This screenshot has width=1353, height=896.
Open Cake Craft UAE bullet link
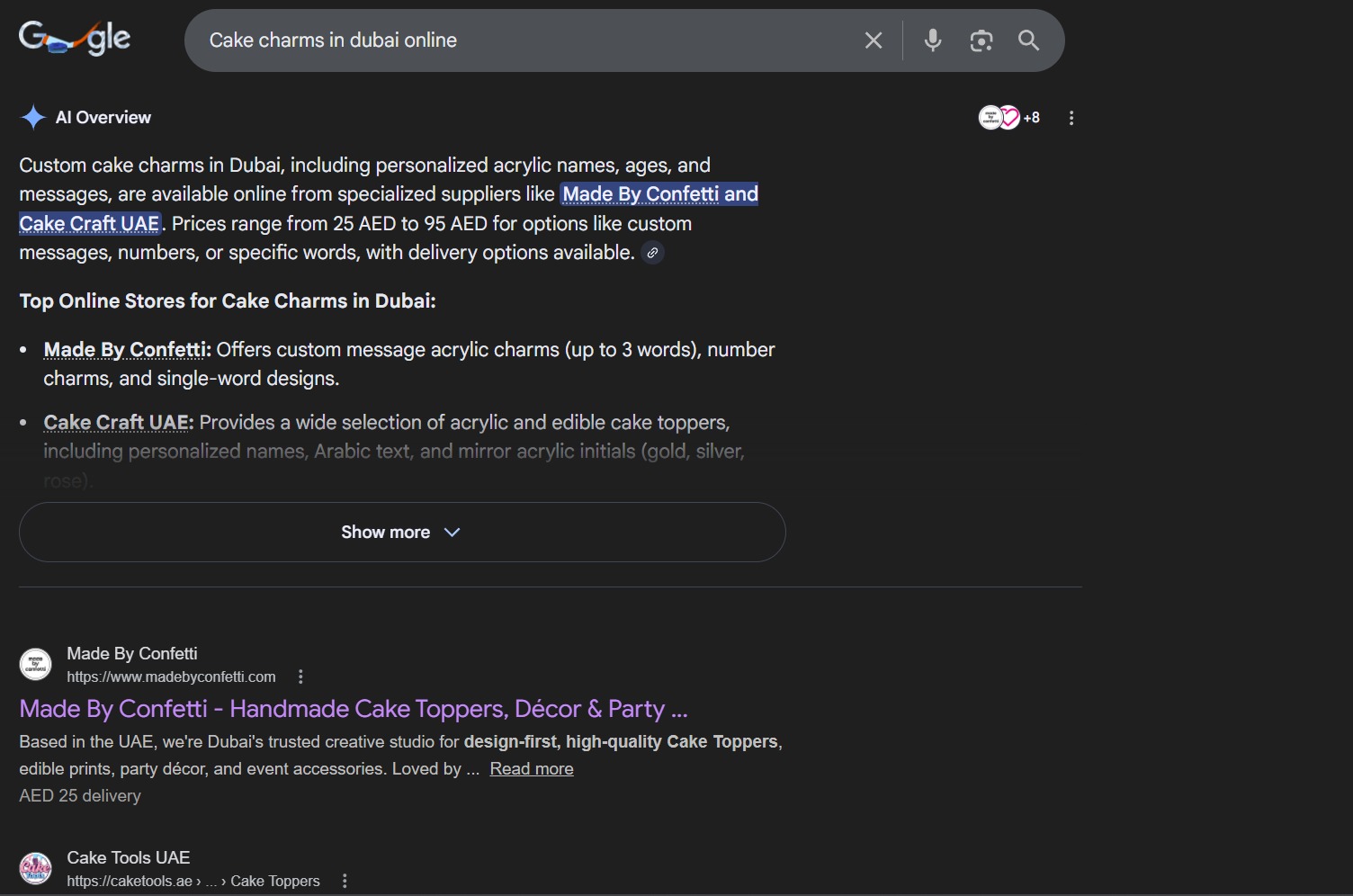(x=117, y=423)
